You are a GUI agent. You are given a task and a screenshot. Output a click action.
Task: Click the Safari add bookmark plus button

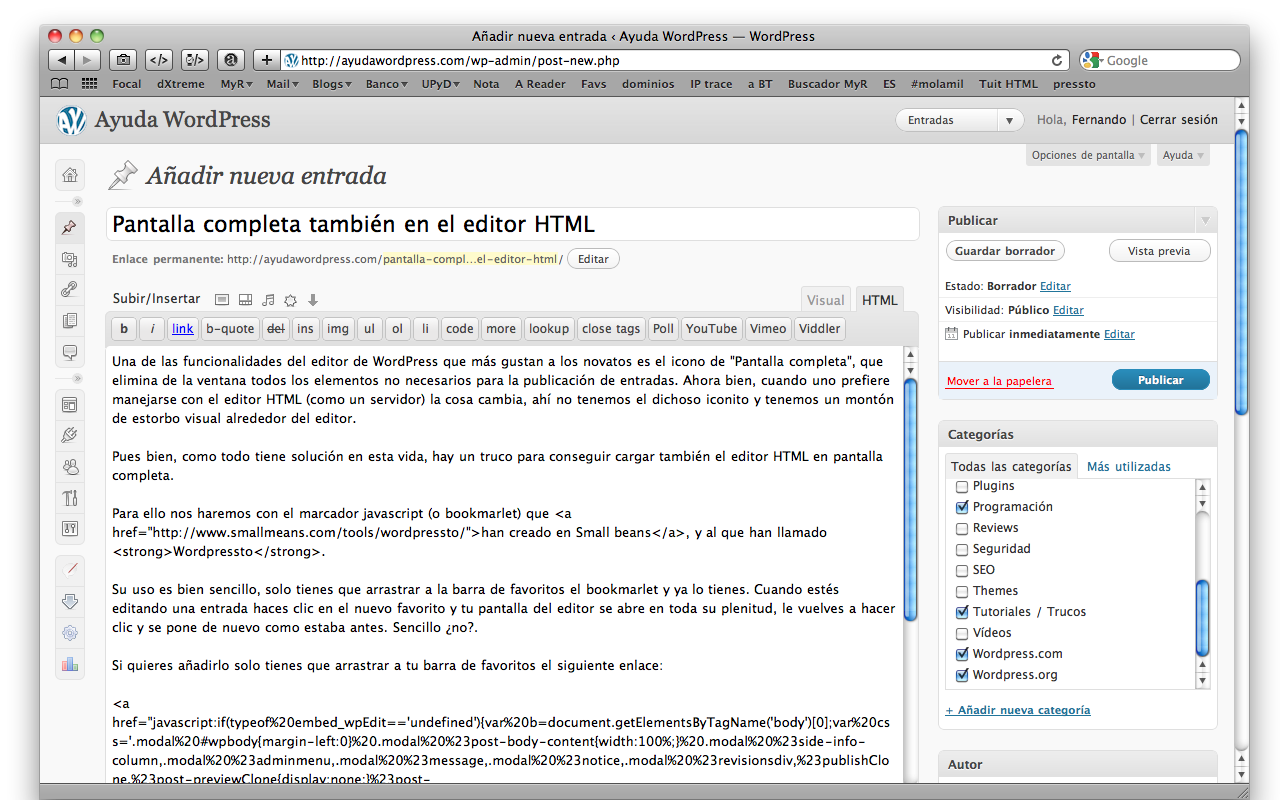click(267, 60)
